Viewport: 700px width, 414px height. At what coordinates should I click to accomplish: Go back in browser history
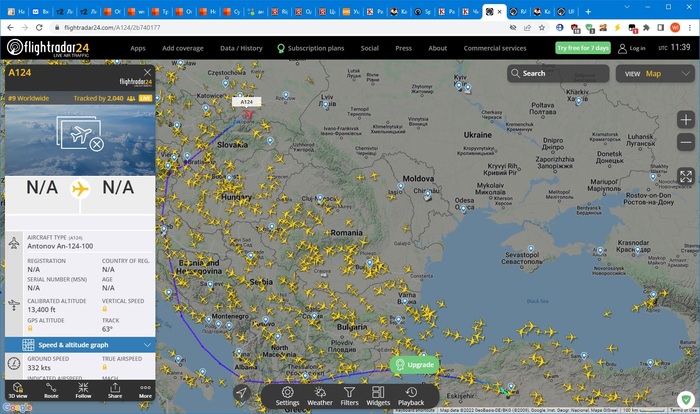click(x=10, y=27)
